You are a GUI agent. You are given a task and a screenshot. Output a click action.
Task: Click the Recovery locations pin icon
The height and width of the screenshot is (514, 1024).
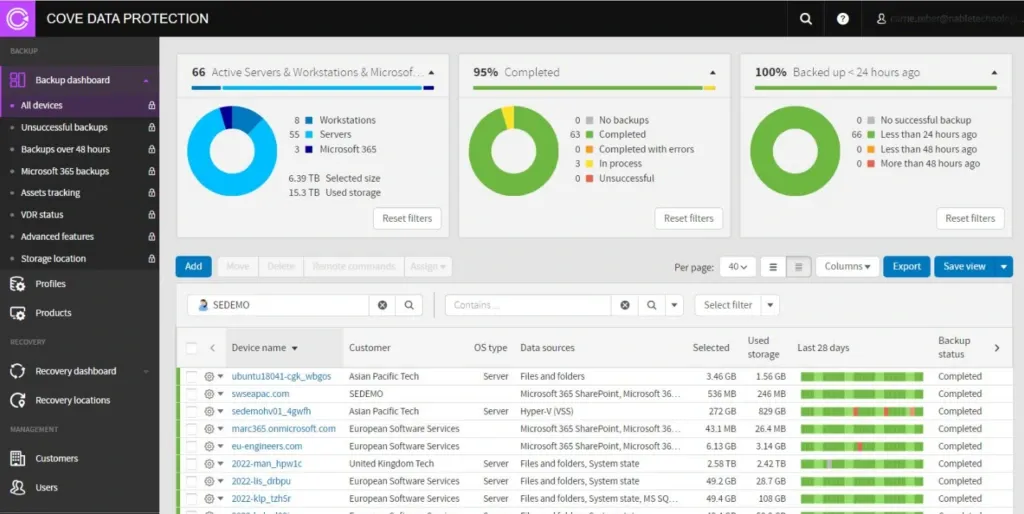[x=18, y=400]
